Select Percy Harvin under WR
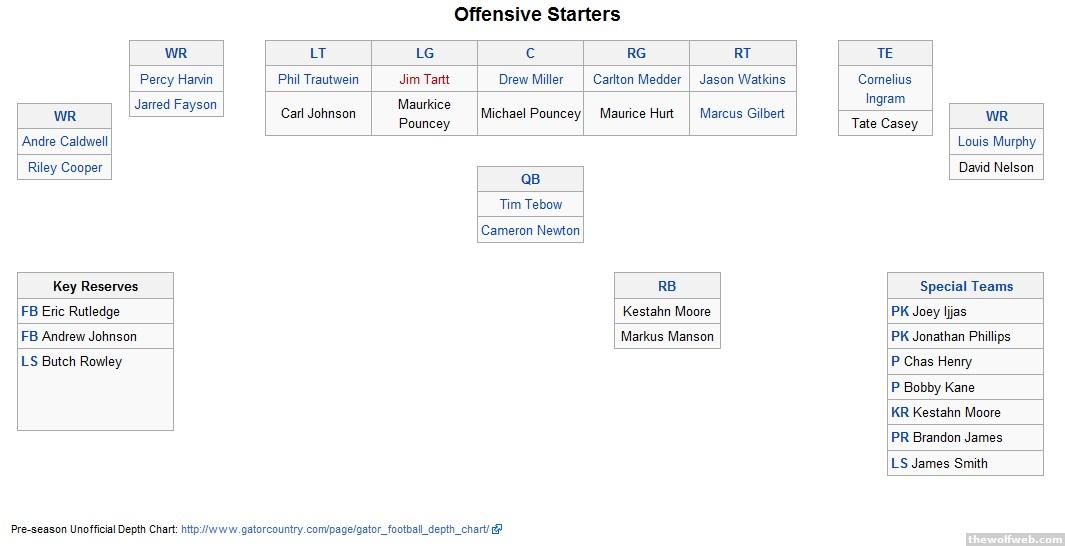1065x546 pixels. click(x=176, y=79)
